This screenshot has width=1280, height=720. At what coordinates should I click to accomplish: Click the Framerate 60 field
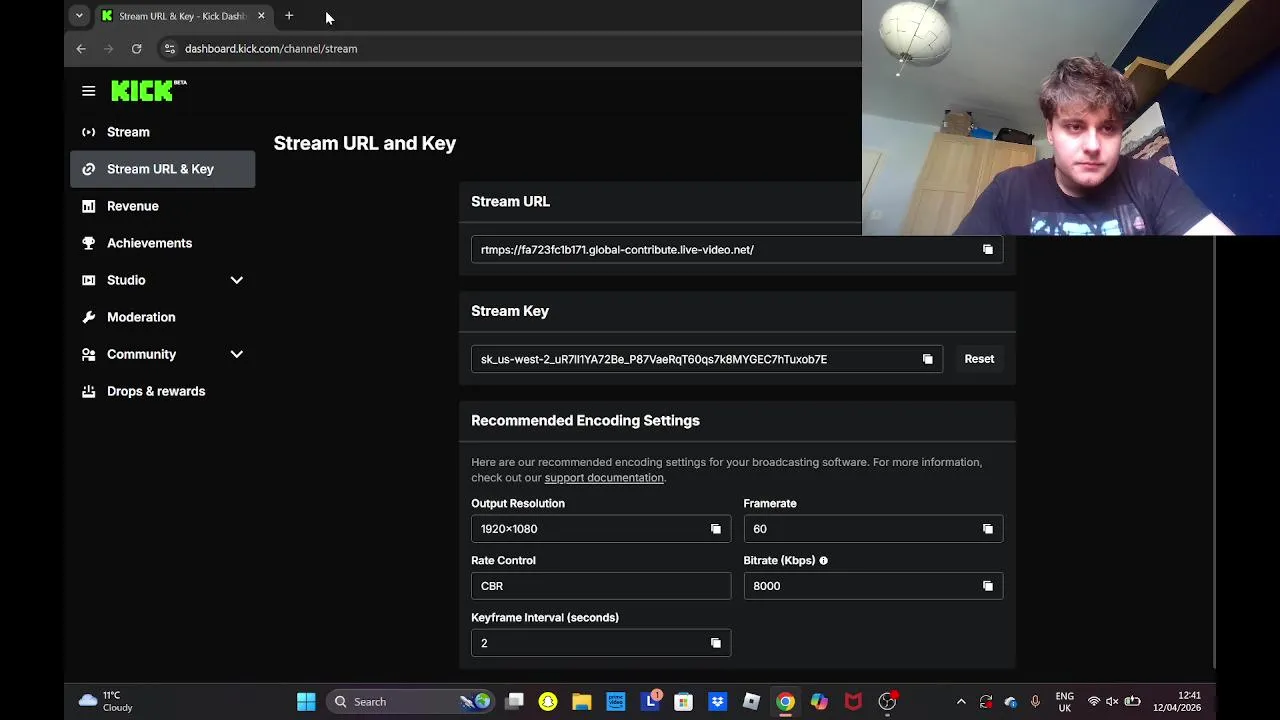coord(873,529)
